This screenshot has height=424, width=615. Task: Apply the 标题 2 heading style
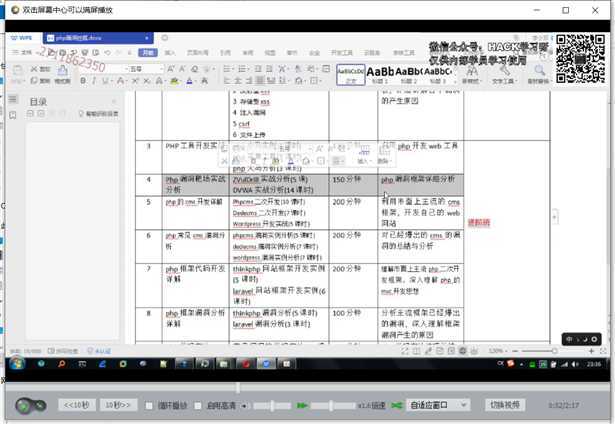point(409,75)
